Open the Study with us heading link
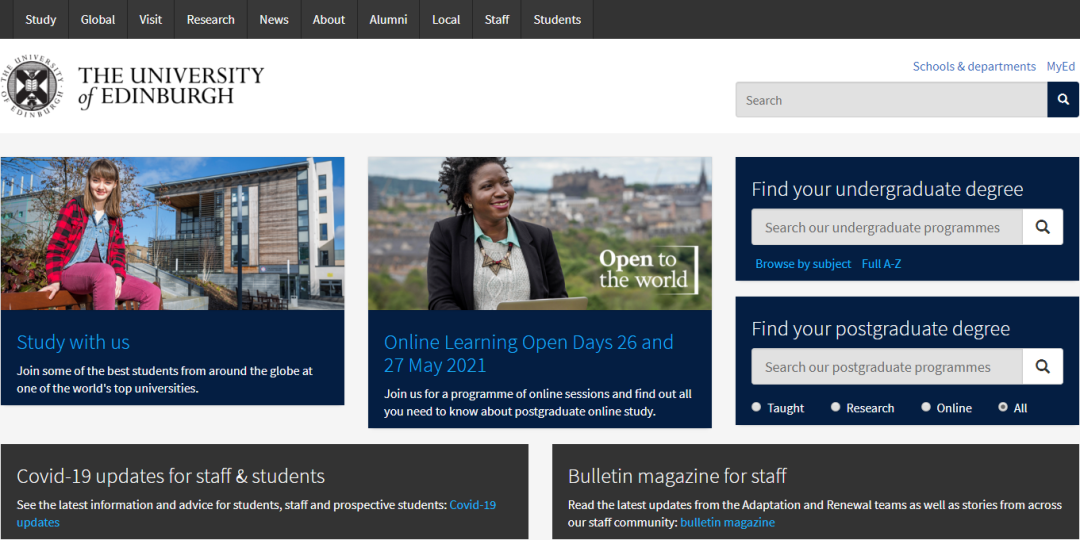This screenshot has height=540, width=1080. (x=73, y=342)
